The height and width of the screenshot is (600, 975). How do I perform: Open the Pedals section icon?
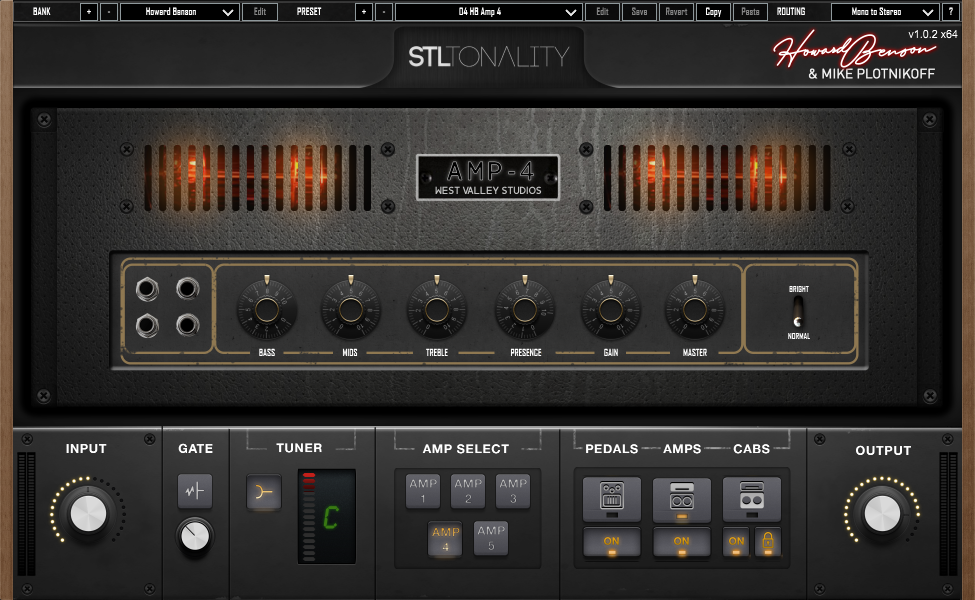pyautogui.click(x=612, y=499)
